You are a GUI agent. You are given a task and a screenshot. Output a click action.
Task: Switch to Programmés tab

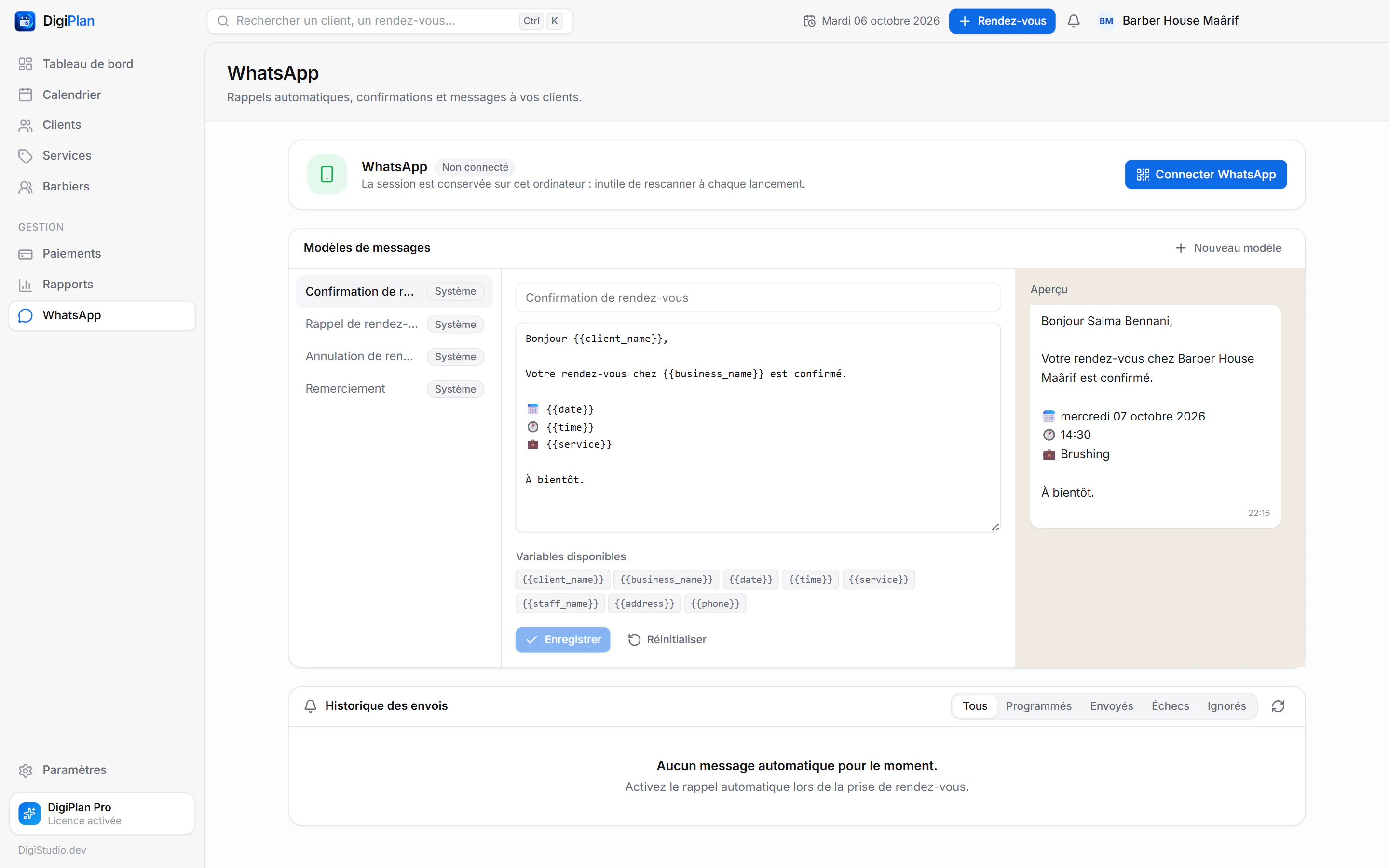(x=1038, y=706)
